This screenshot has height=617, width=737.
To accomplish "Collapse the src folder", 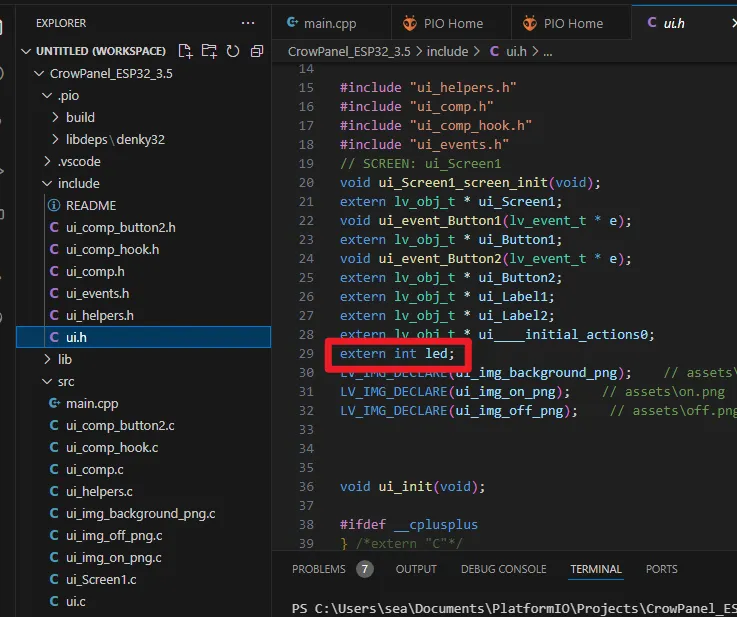I will coord(47,381).
